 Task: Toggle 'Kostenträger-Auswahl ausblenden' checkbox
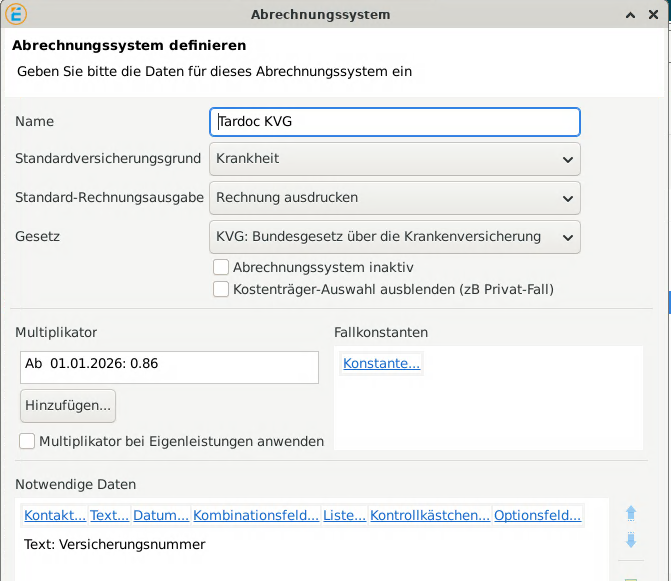click(x=222, y=289)
